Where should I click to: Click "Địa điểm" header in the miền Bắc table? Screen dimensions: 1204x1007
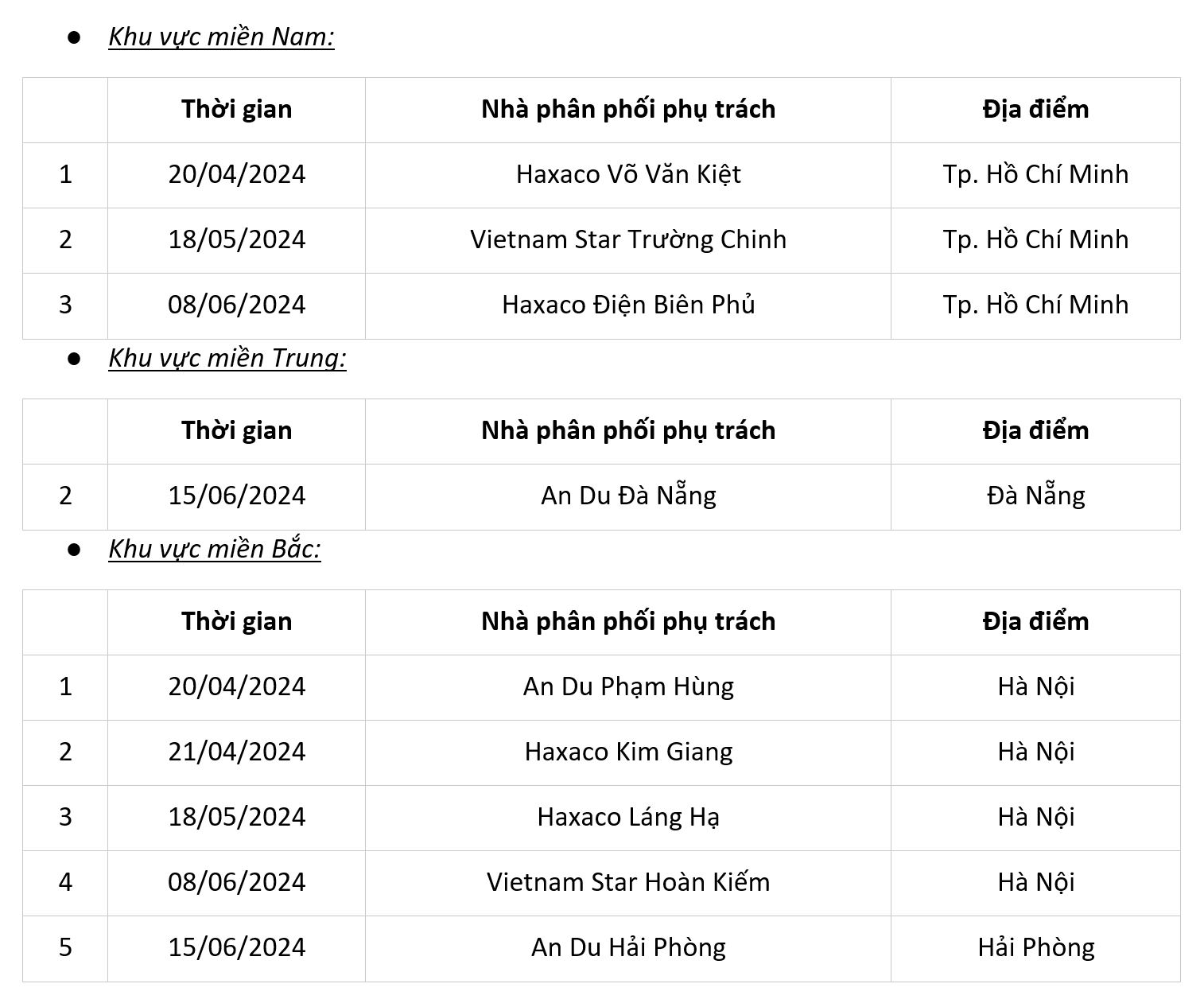[1035, 621]
